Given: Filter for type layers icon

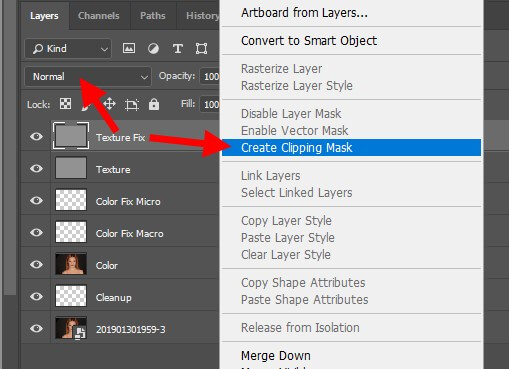Looking at the screenshot, I should pyautogui.click(x=178, y=49).
